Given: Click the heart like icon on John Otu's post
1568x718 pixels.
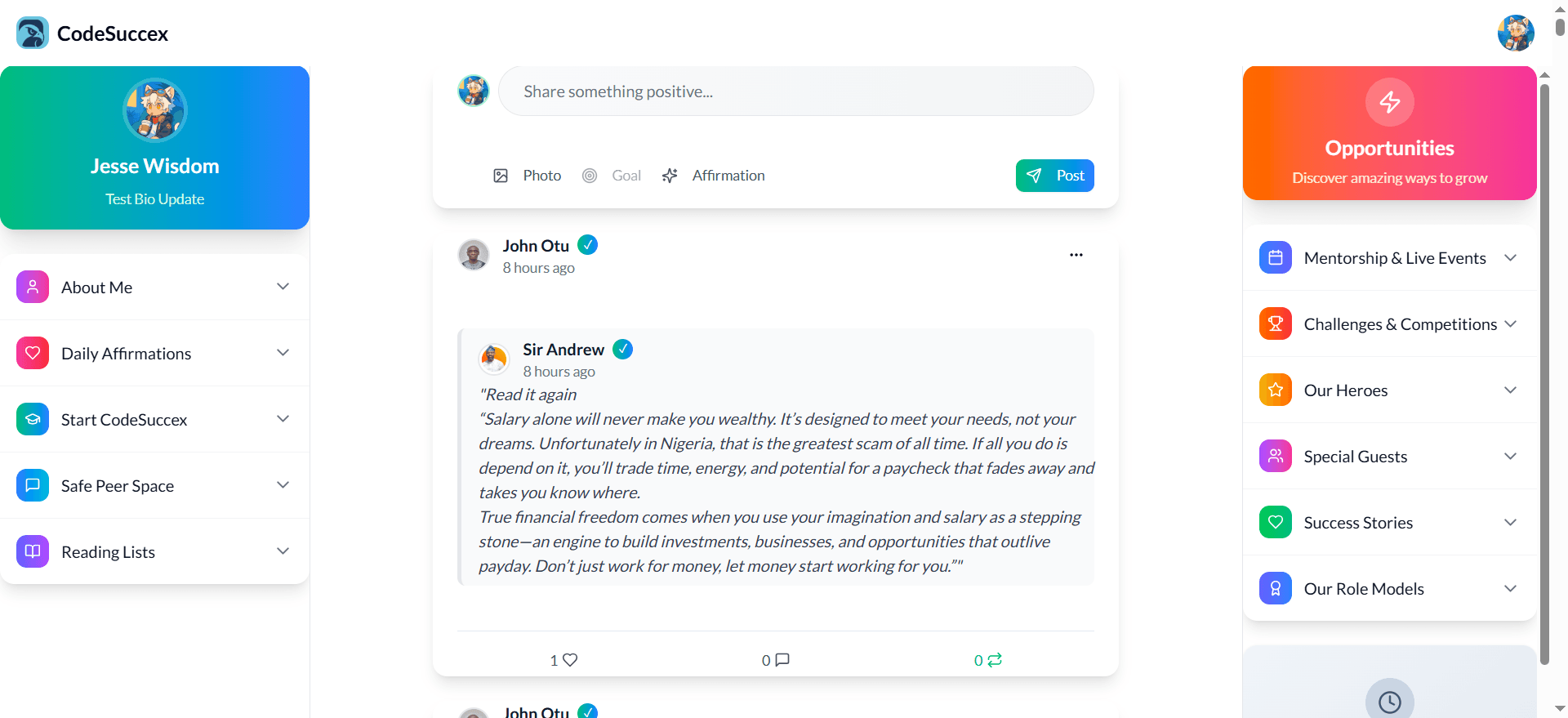Looking at the screenshot, I should 569,660.
